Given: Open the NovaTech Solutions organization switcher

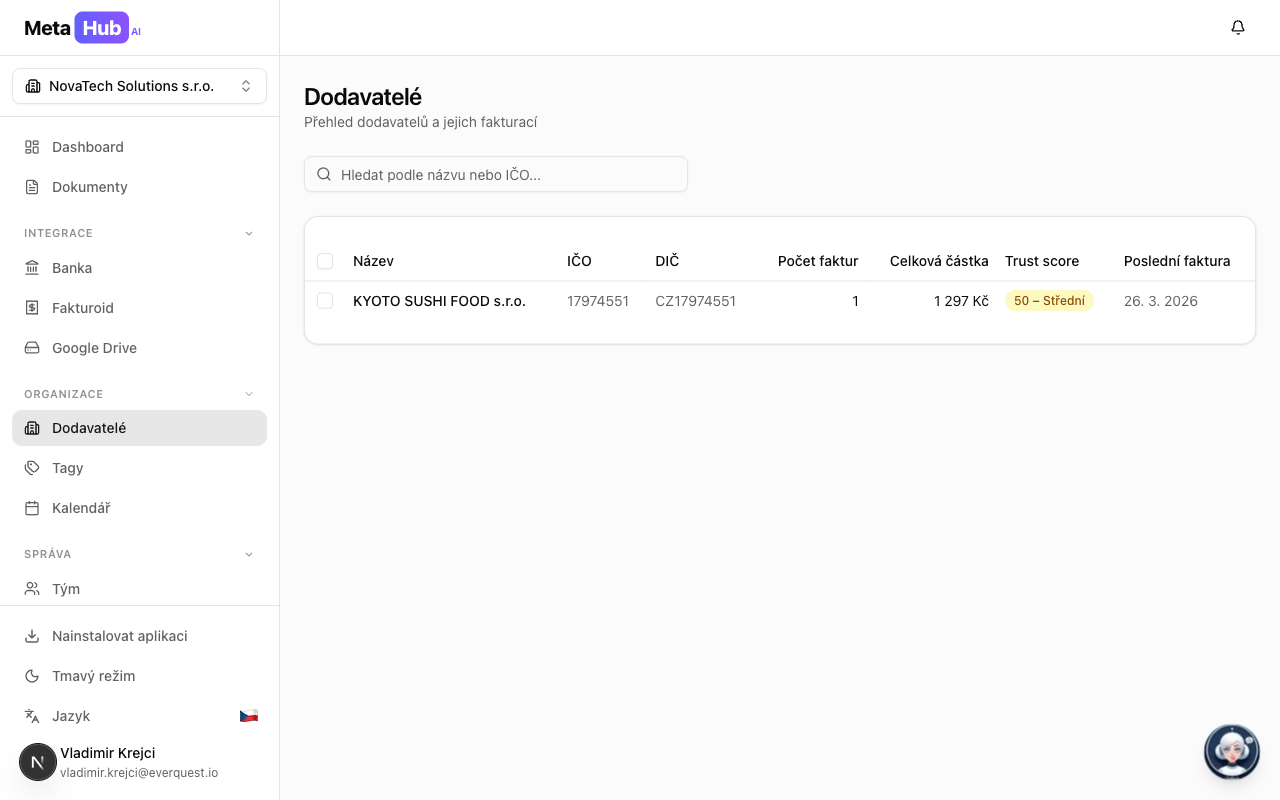Looking at the screenshot, I should [139, 86].
